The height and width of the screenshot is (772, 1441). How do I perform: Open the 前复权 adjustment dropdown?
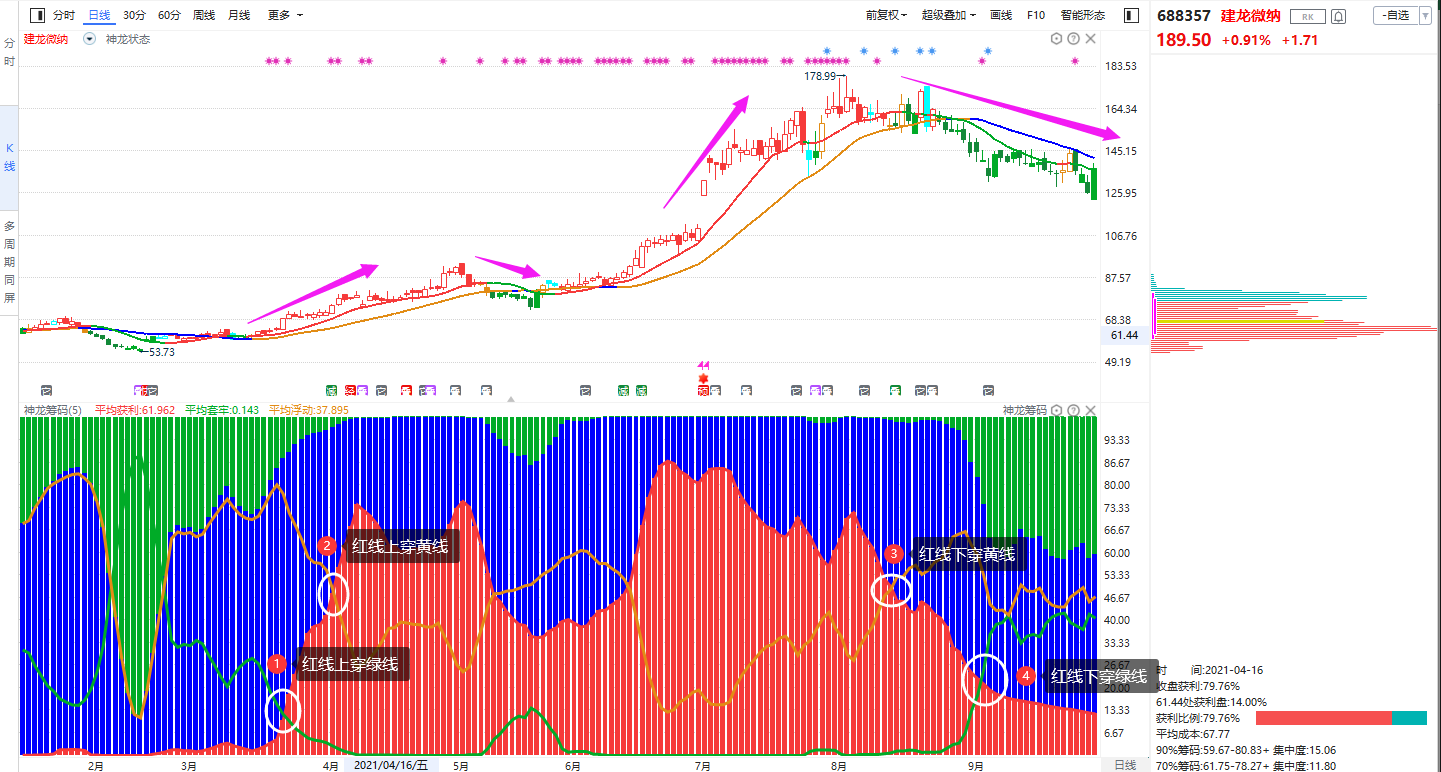point(886,15)
